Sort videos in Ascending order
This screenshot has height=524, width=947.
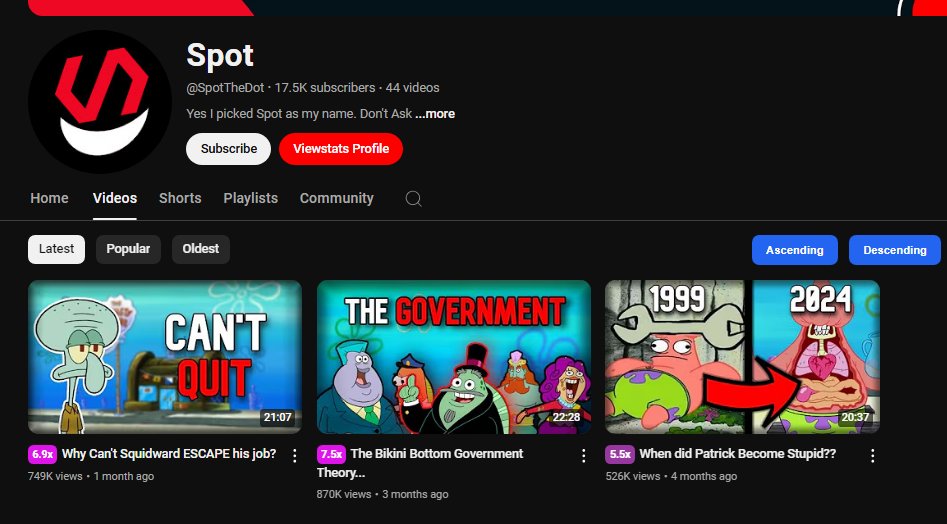click(x=794, y=250)
